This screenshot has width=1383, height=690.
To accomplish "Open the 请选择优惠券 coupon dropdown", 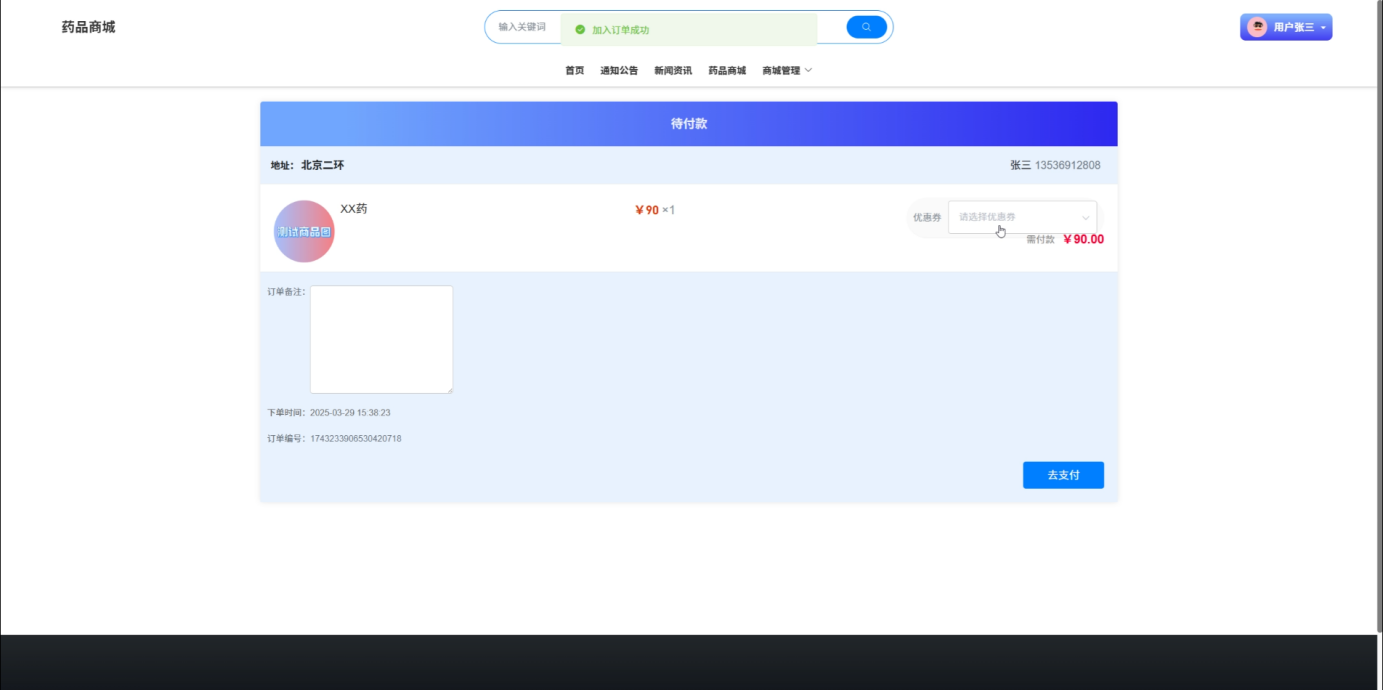I will [x=1022, y=217].
